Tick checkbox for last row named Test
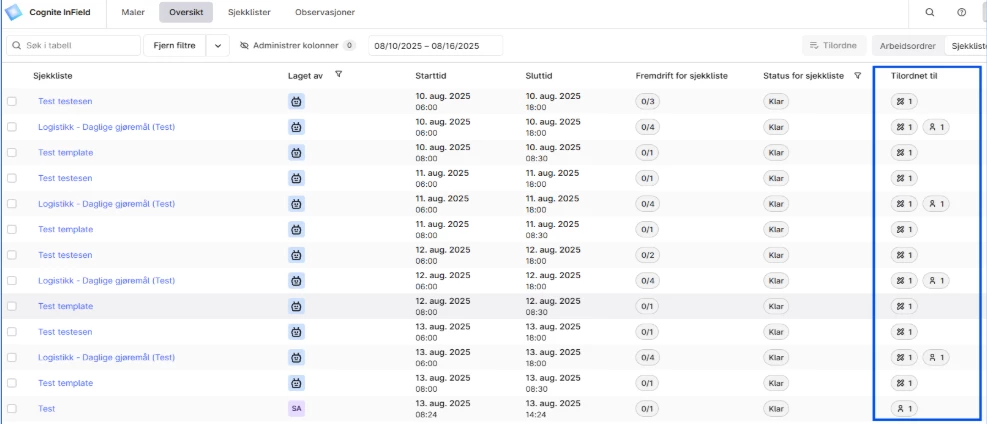This screenshot has height=424, width=987. click(x=12, y=409)
